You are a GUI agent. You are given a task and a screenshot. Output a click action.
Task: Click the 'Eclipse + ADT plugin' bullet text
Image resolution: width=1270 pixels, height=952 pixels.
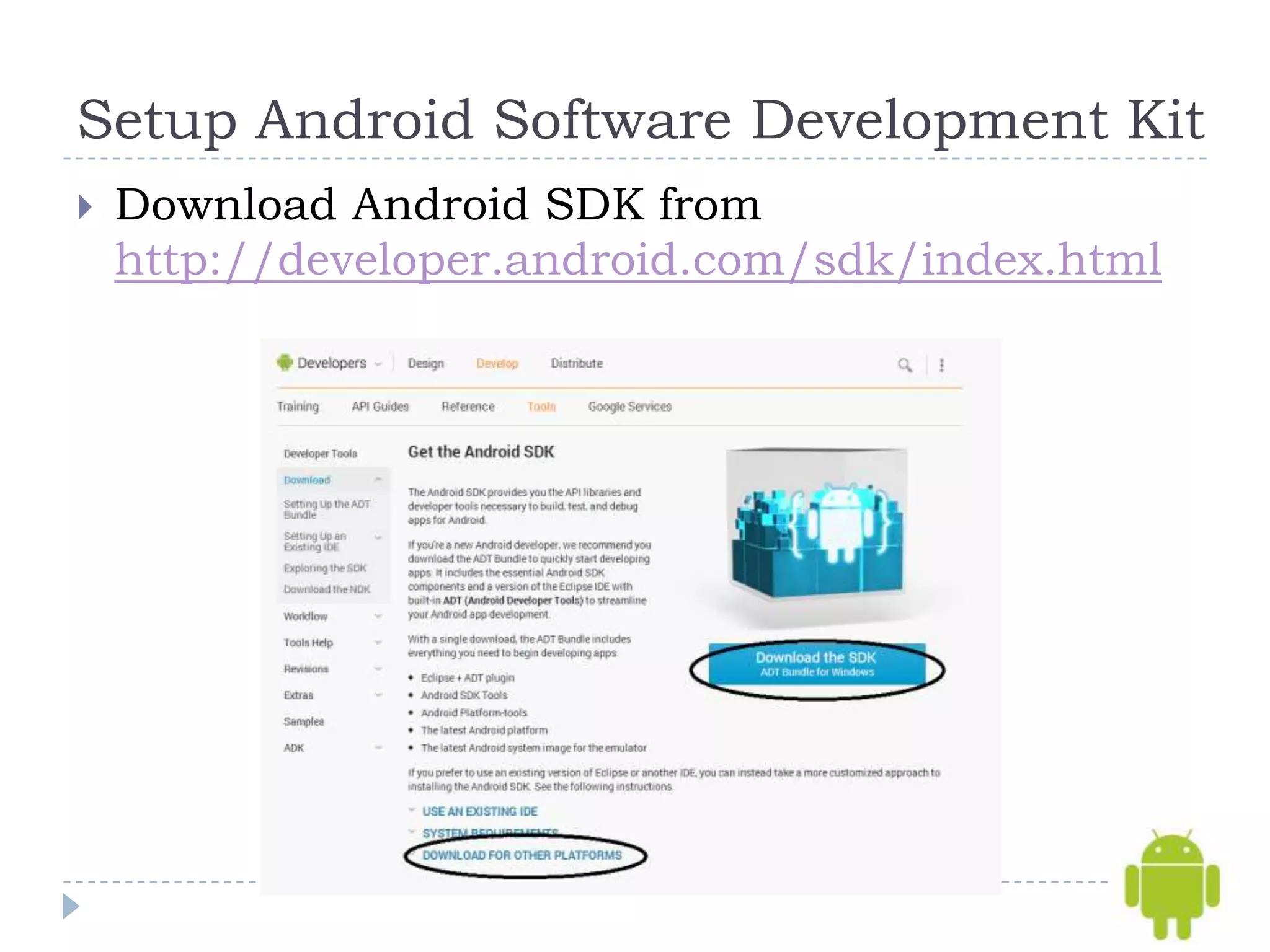pyautogui.click(x=468, y=678)
